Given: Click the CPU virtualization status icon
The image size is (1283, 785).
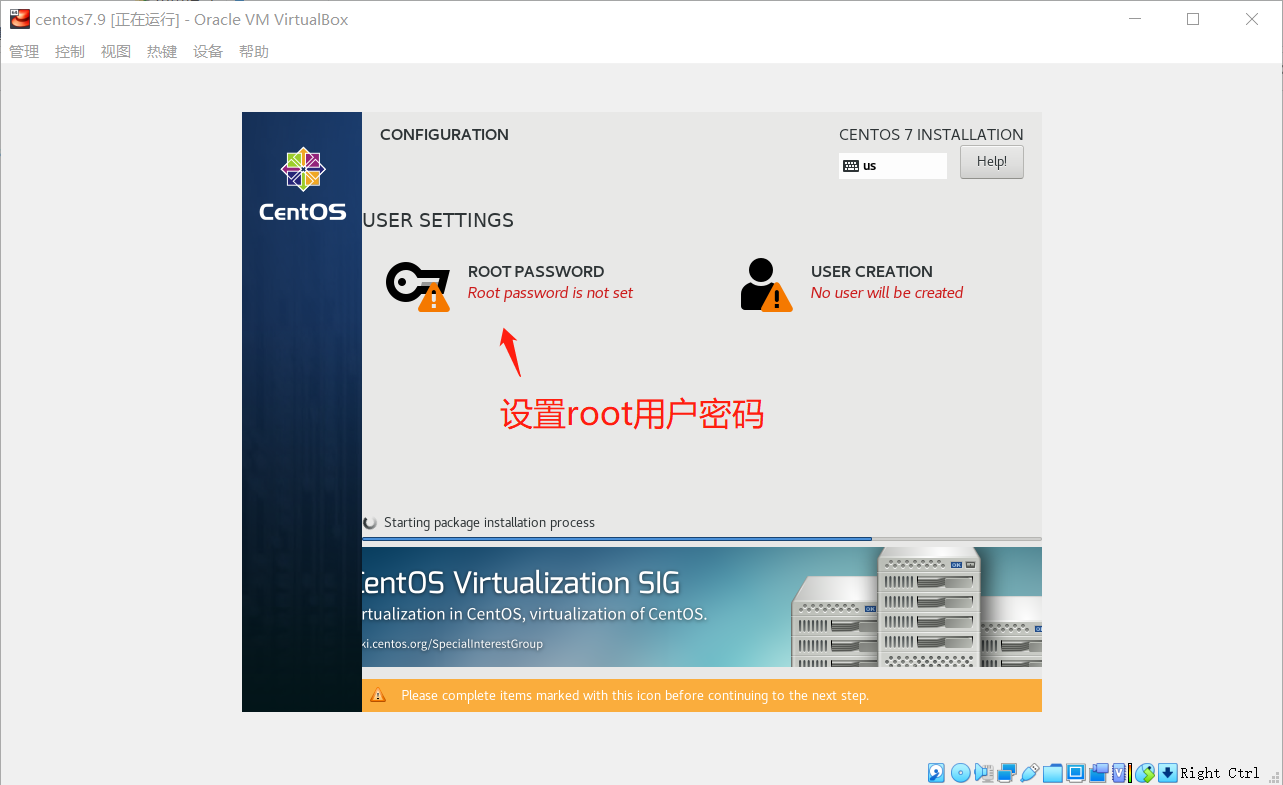Looking at the screenshot, I should [1121, 773].
